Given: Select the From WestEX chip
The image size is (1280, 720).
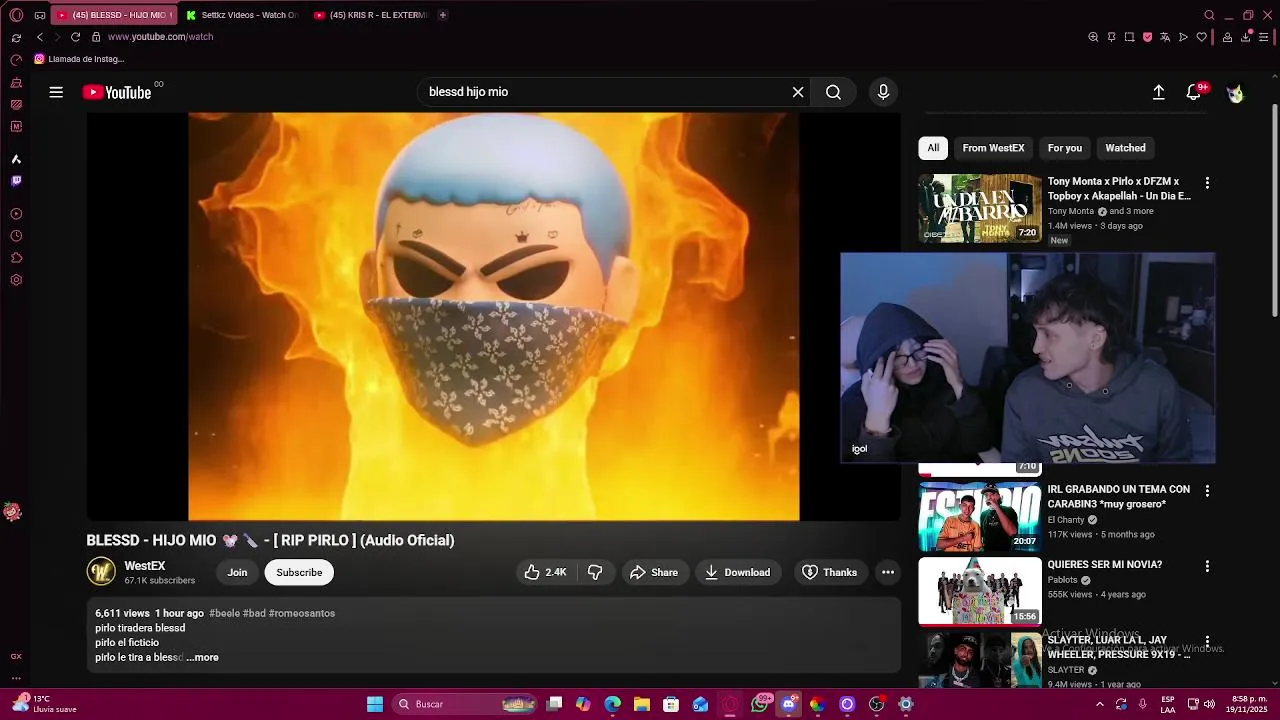Looking at the screenshot, I should (993, 148).
